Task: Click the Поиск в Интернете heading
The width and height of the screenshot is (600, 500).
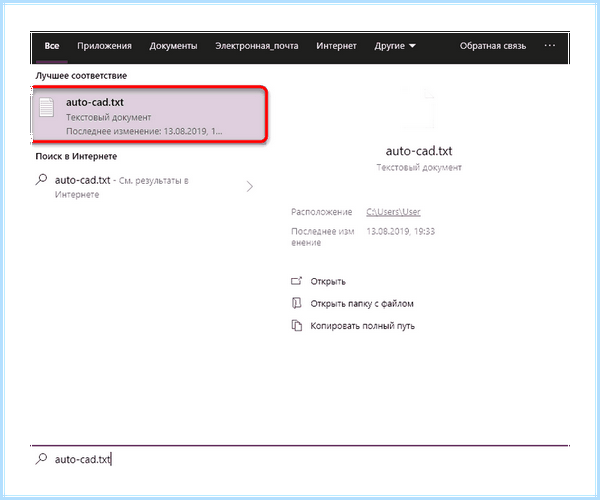Action: point(76,156)
